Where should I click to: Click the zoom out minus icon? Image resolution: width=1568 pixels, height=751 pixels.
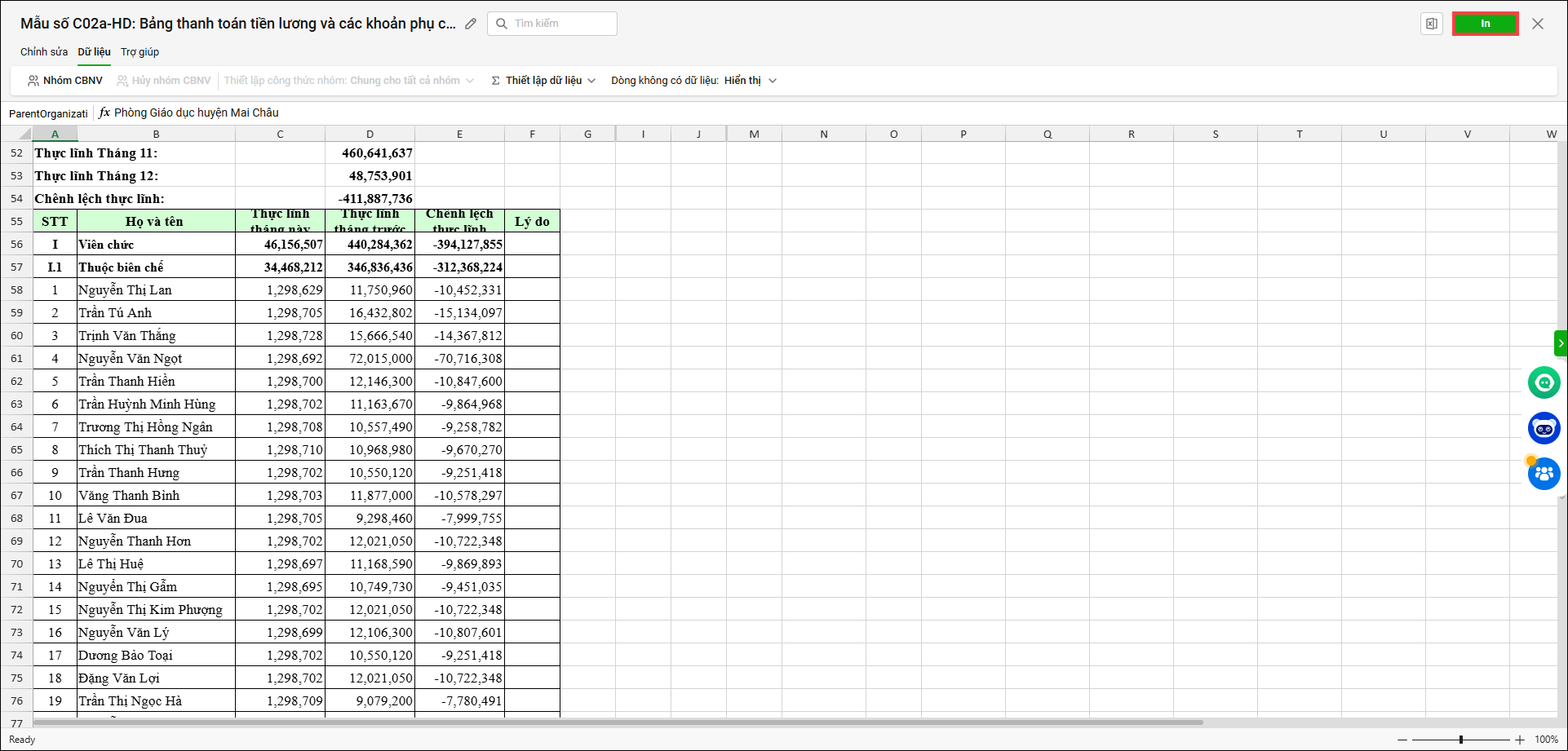[x=1402, y=740]
